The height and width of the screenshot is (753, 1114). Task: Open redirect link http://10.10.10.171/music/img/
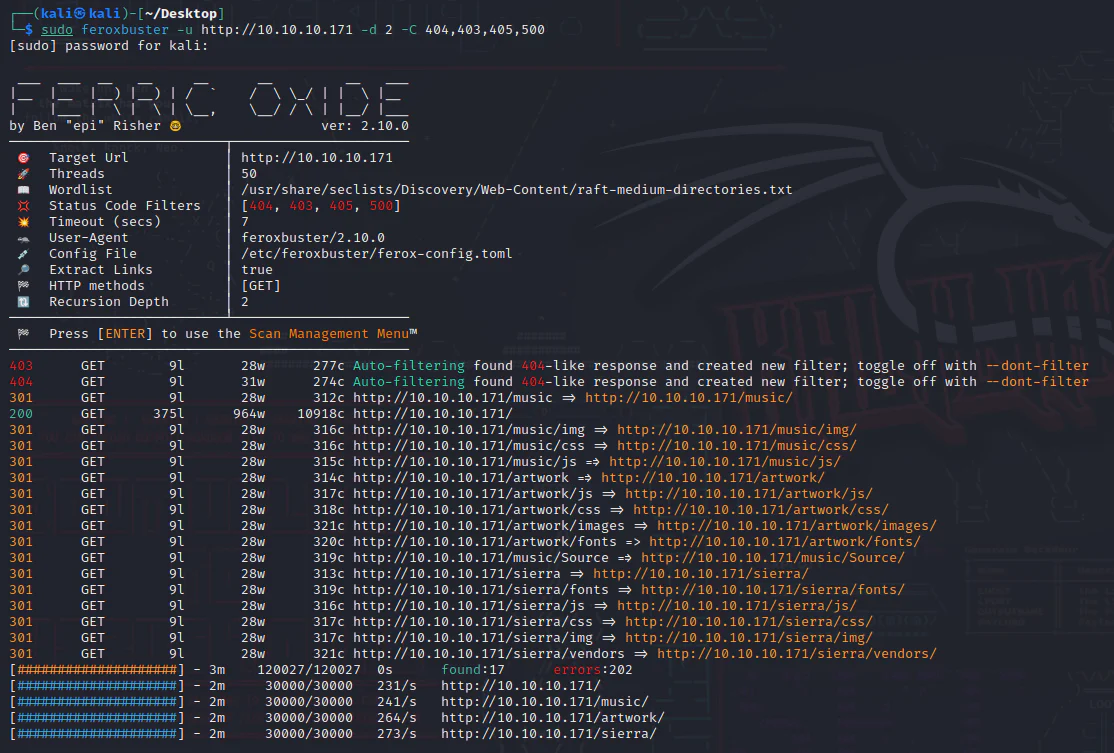(x=737, y=430)
